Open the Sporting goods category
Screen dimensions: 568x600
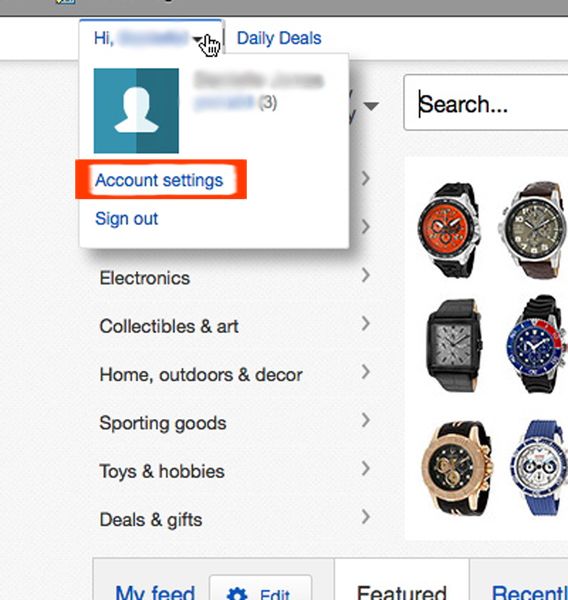click(x=163, y=423)
